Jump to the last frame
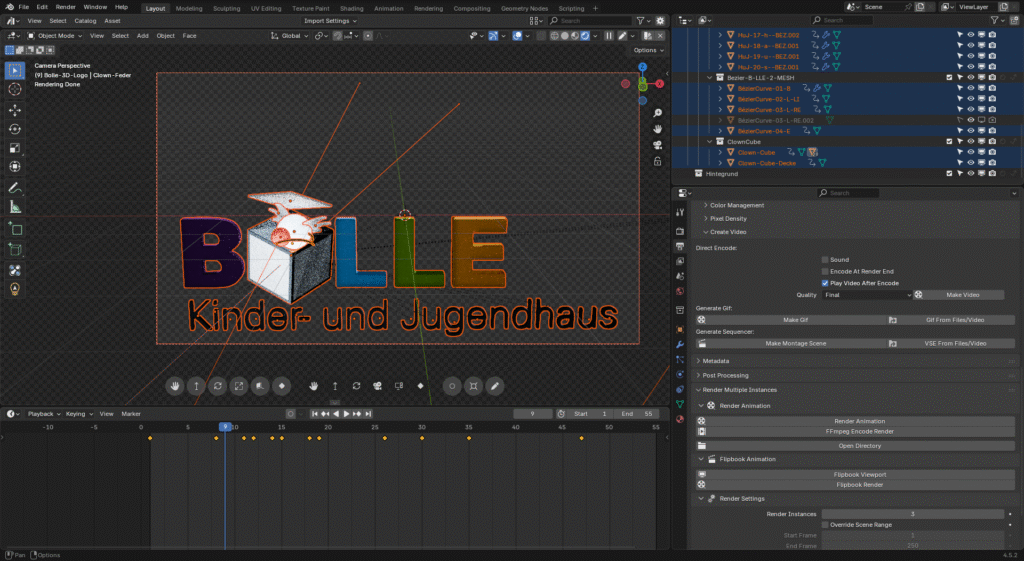This screenshot has height=561, width=1024. point(368,413)
